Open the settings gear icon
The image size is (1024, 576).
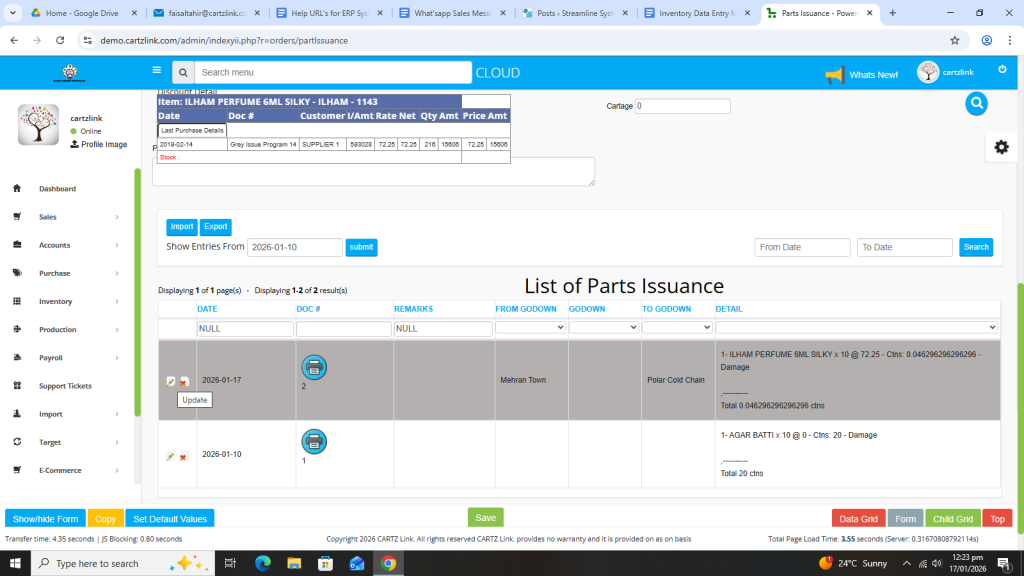(x=1001, y=147)
